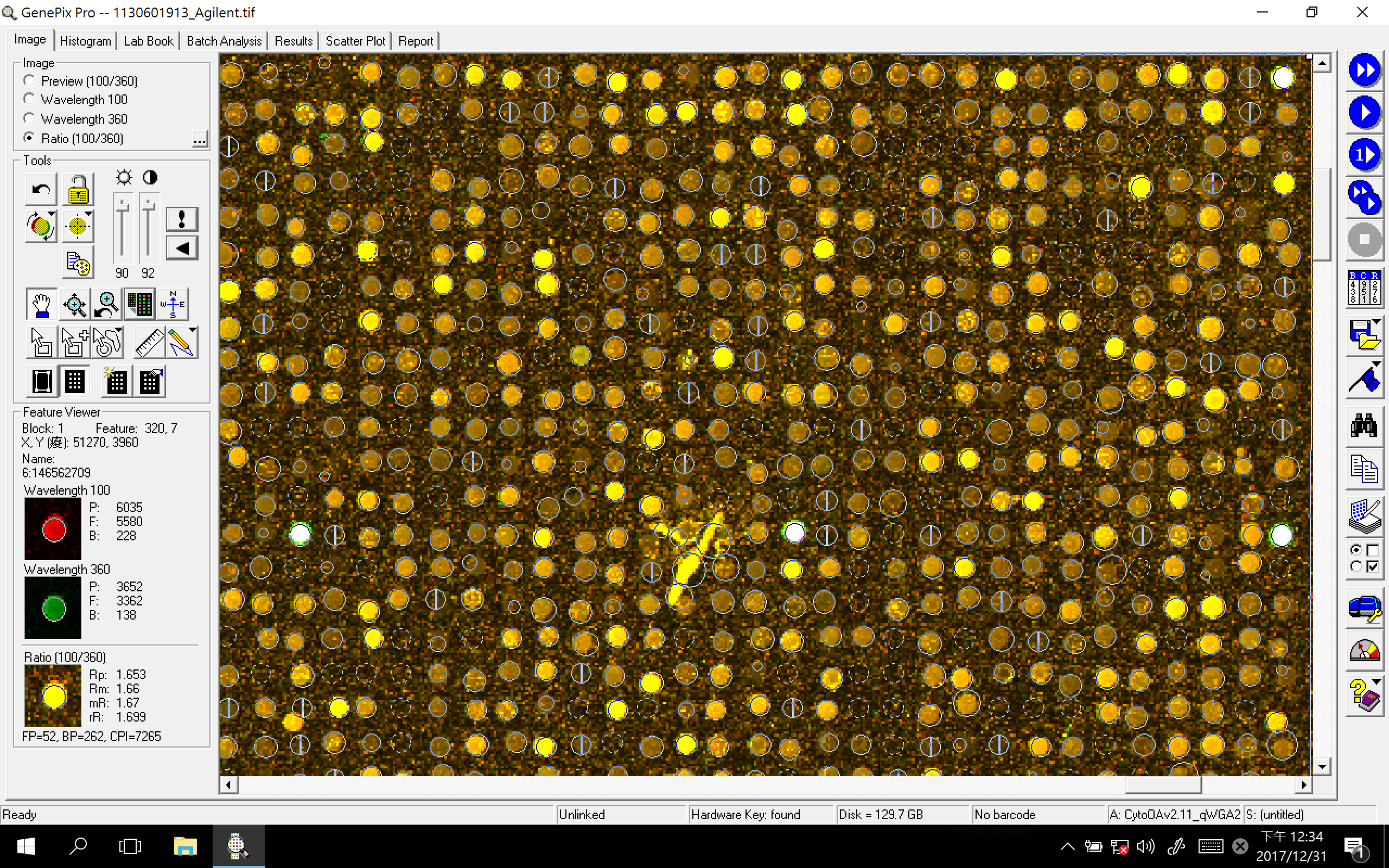Select the hand pan tool

41,304
